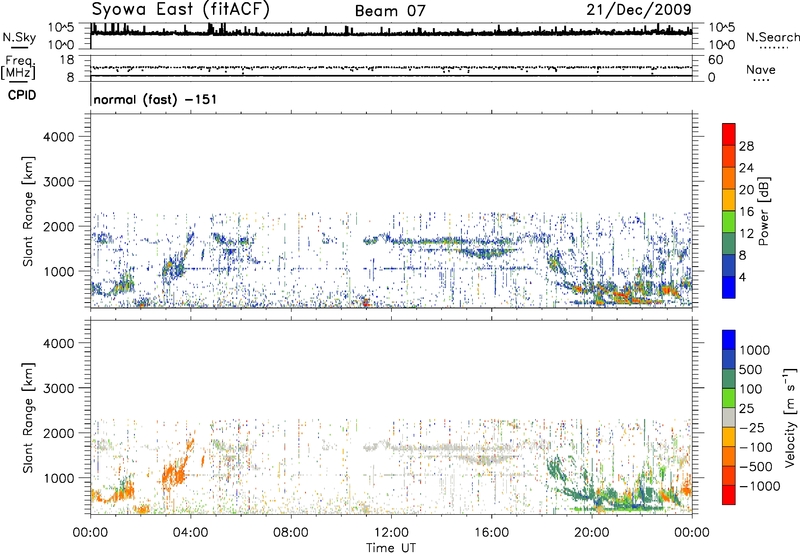This screenshot has width=800, height=554.
Task: Select the 'Power [dB]' colorbar title
Action: coord(764,211)
